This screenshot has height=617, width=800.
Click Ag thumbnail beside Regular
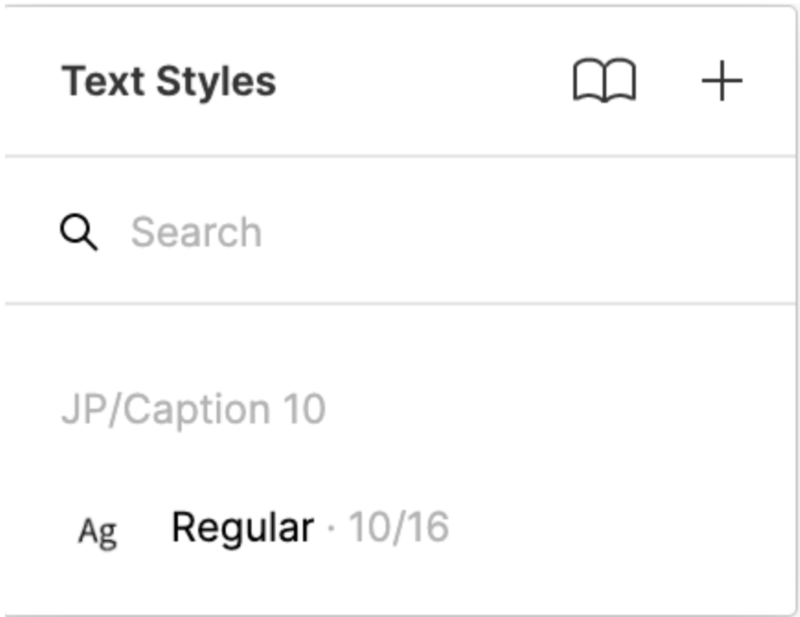(x=98, y=530)
